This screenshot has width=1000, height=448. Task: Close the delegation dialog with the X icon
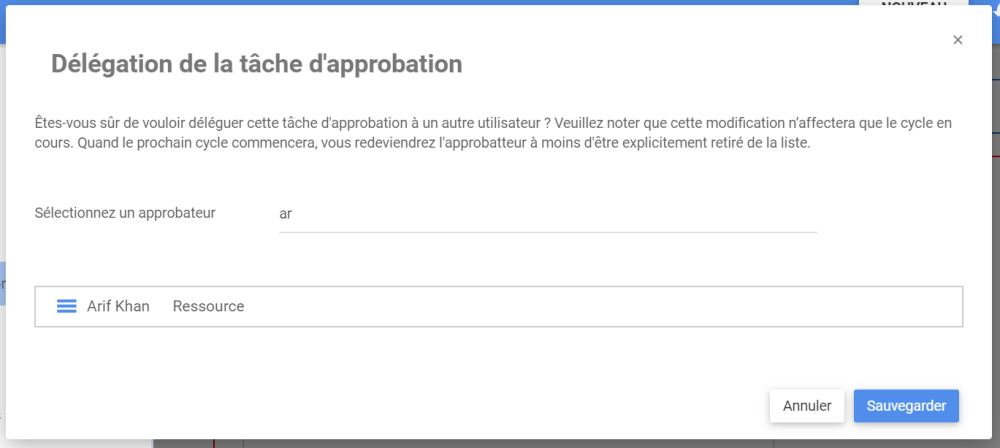click(x=957, y=40)
